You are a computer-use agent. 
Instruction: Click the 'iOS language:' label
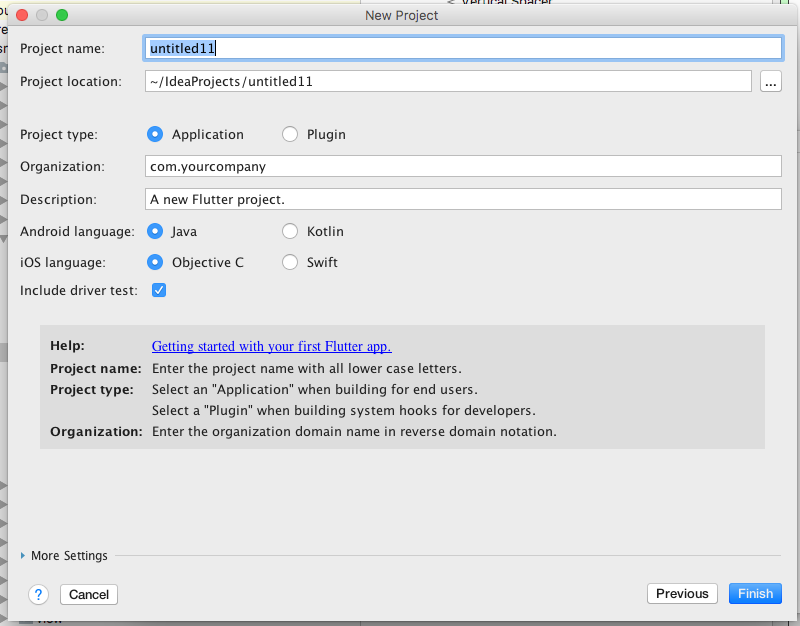[63, 263]
